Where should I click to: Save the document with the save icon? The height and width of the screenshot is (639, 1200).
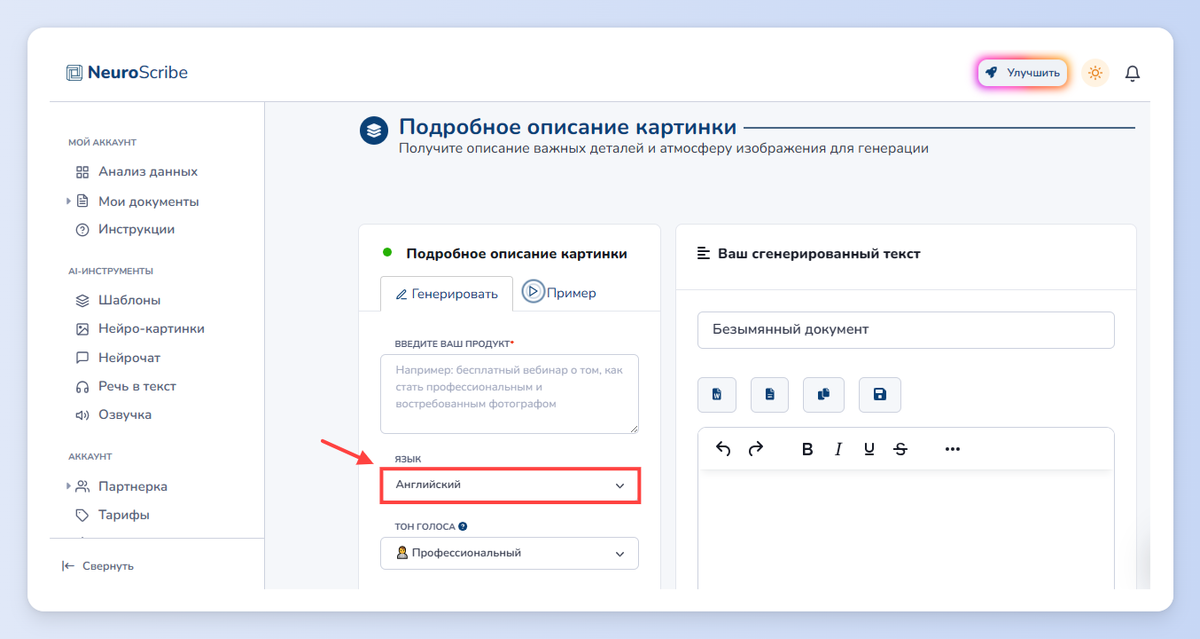click(879, 394)
